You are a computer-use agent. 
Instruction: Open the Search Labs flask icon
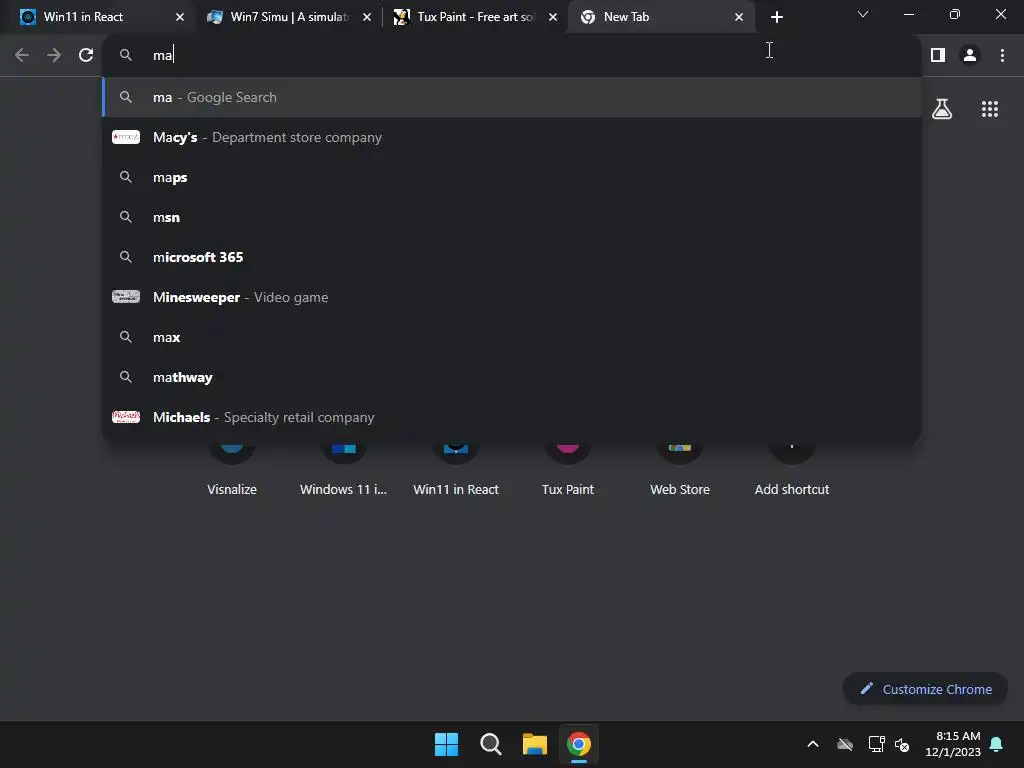(941, 109)
